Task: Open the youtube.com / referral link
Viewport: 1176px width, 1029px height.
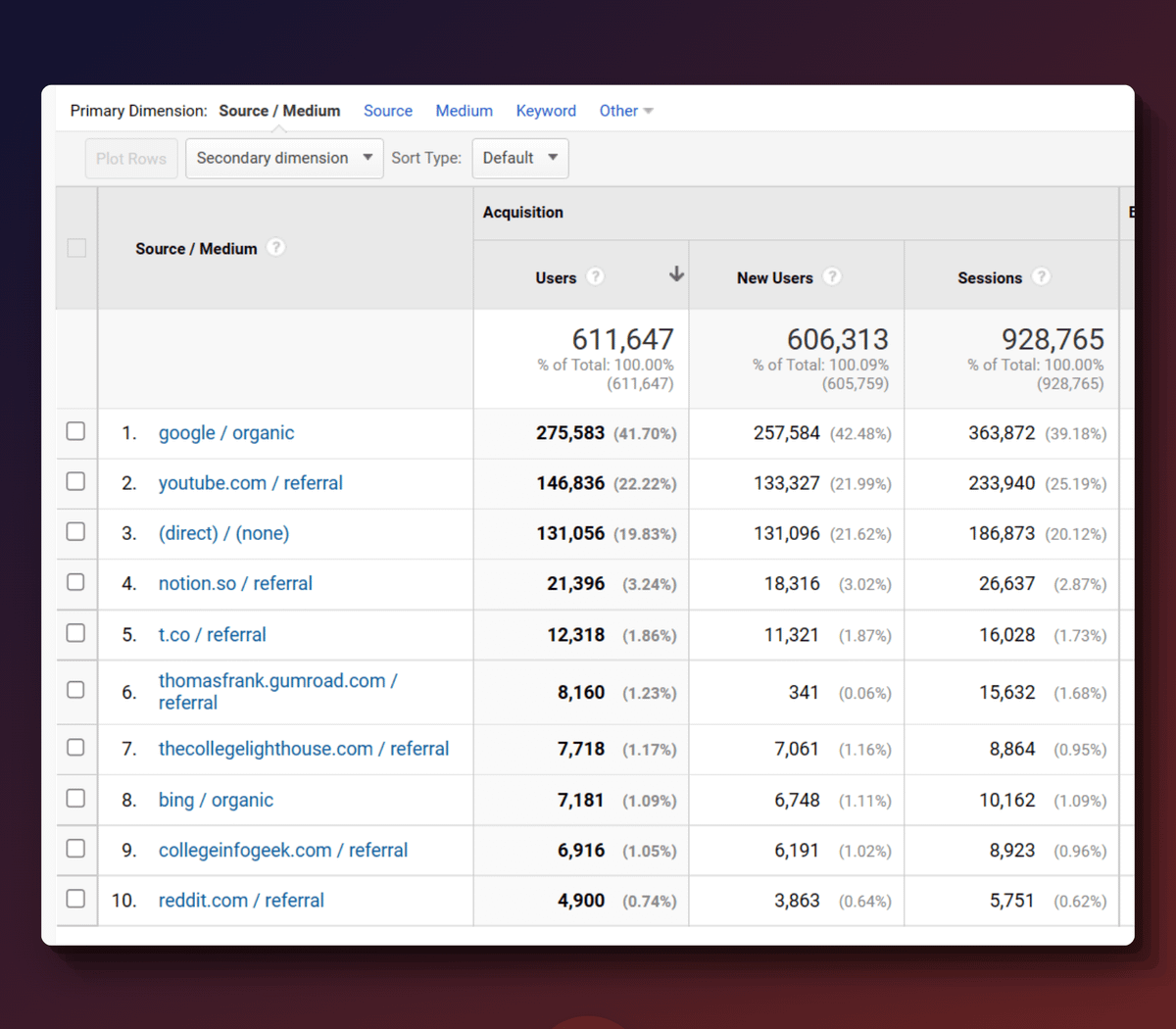Action: click(251, 483)
